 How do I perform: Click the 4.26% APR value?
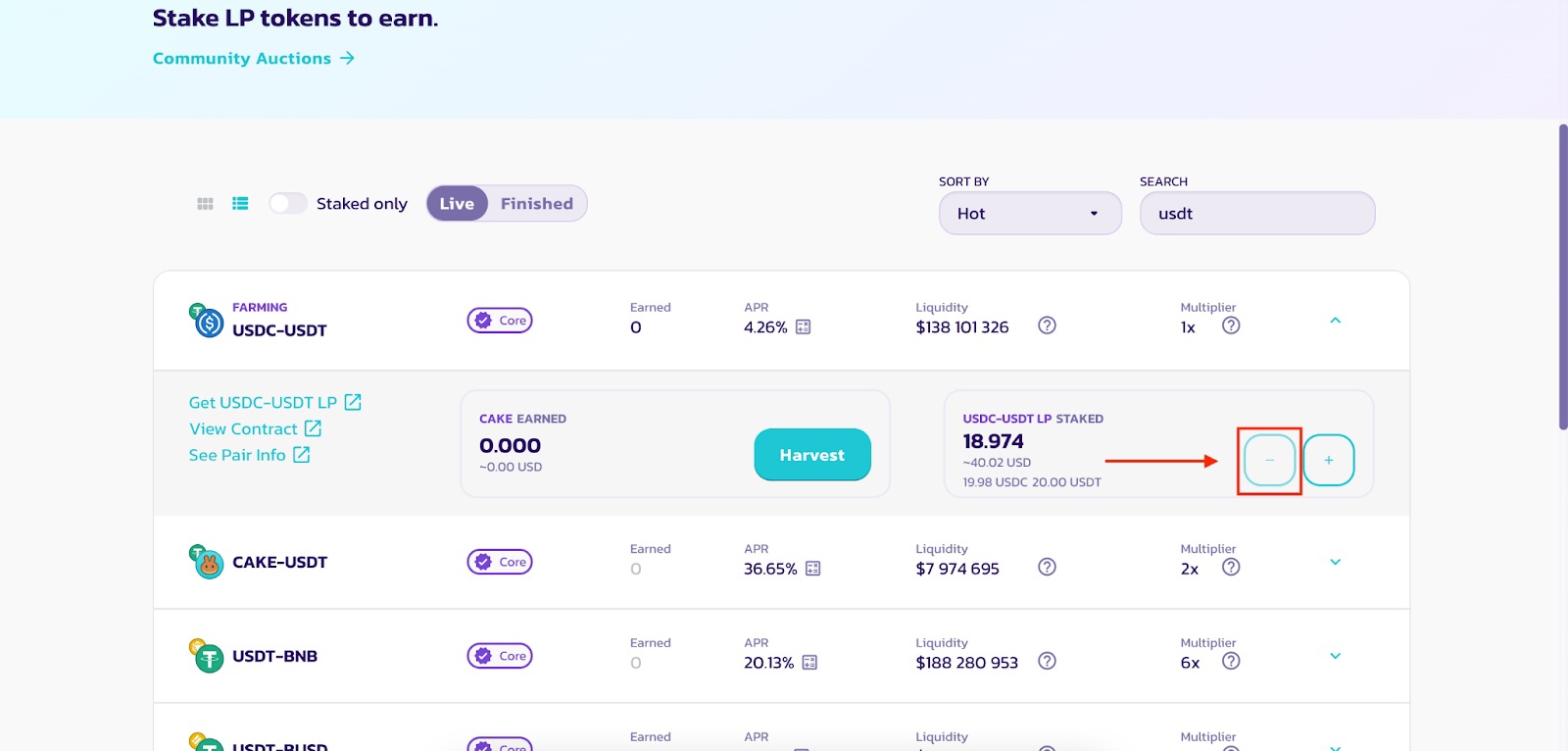point(765,327)
